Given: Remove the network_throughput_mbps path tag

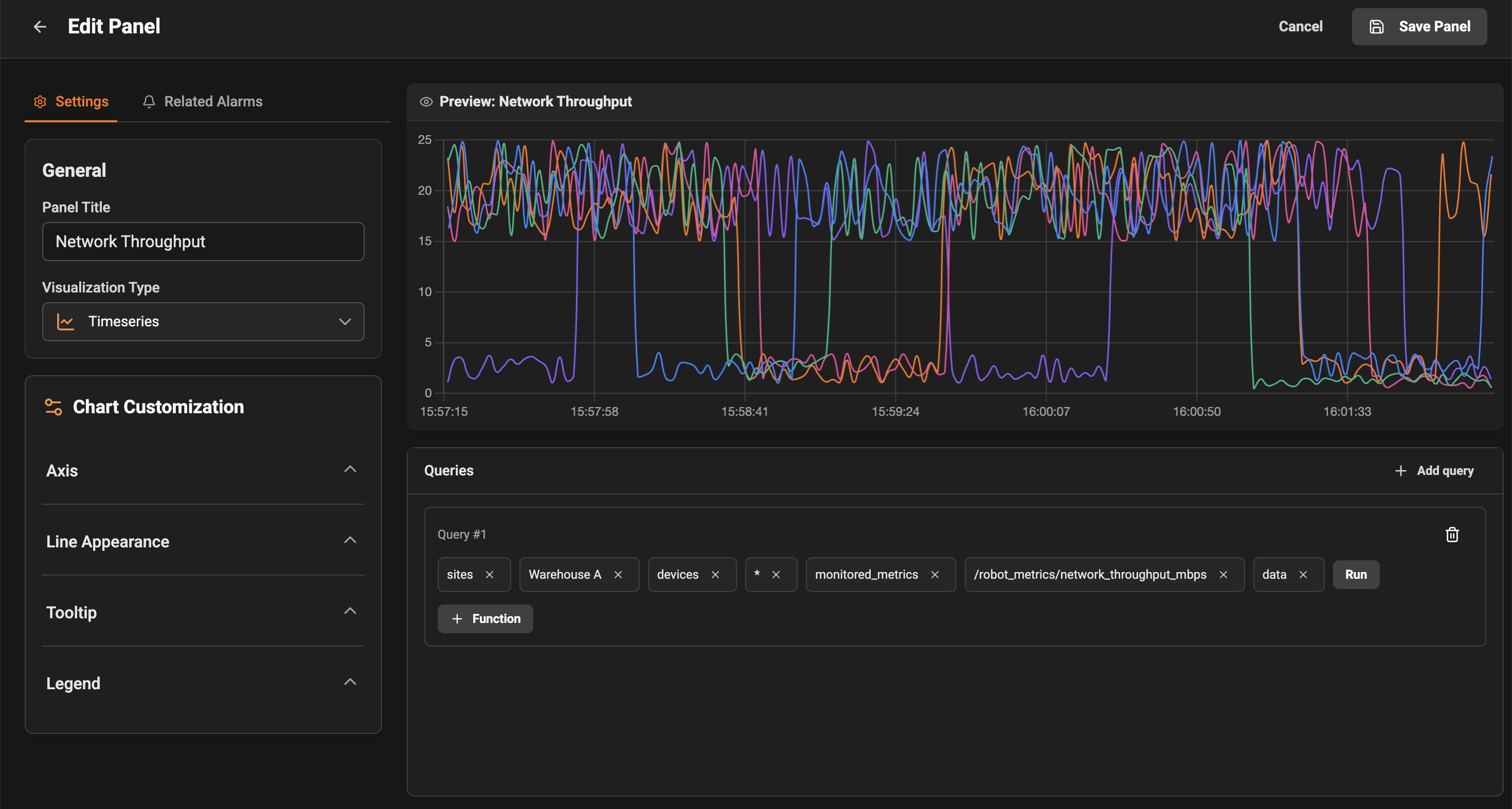Looking at the screenshot, I should pos(1223,574).
